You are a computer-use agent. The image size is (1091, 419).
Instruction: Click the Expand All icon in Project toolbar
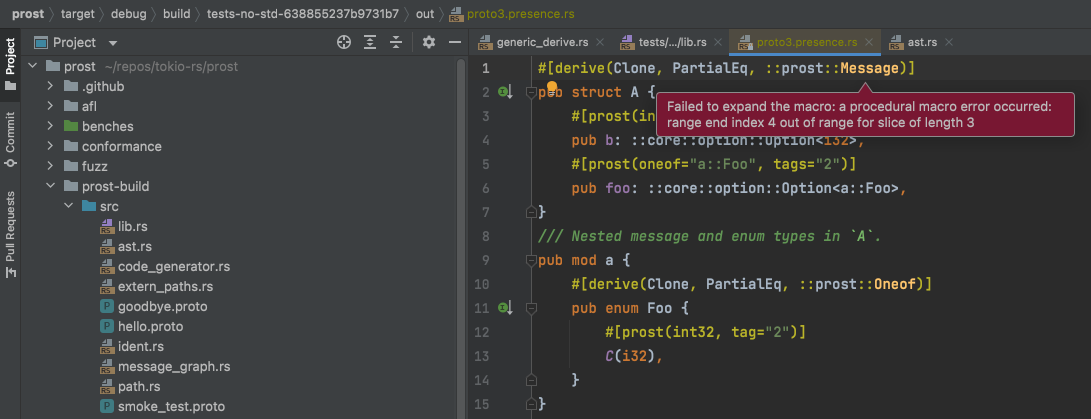[370, 42]
